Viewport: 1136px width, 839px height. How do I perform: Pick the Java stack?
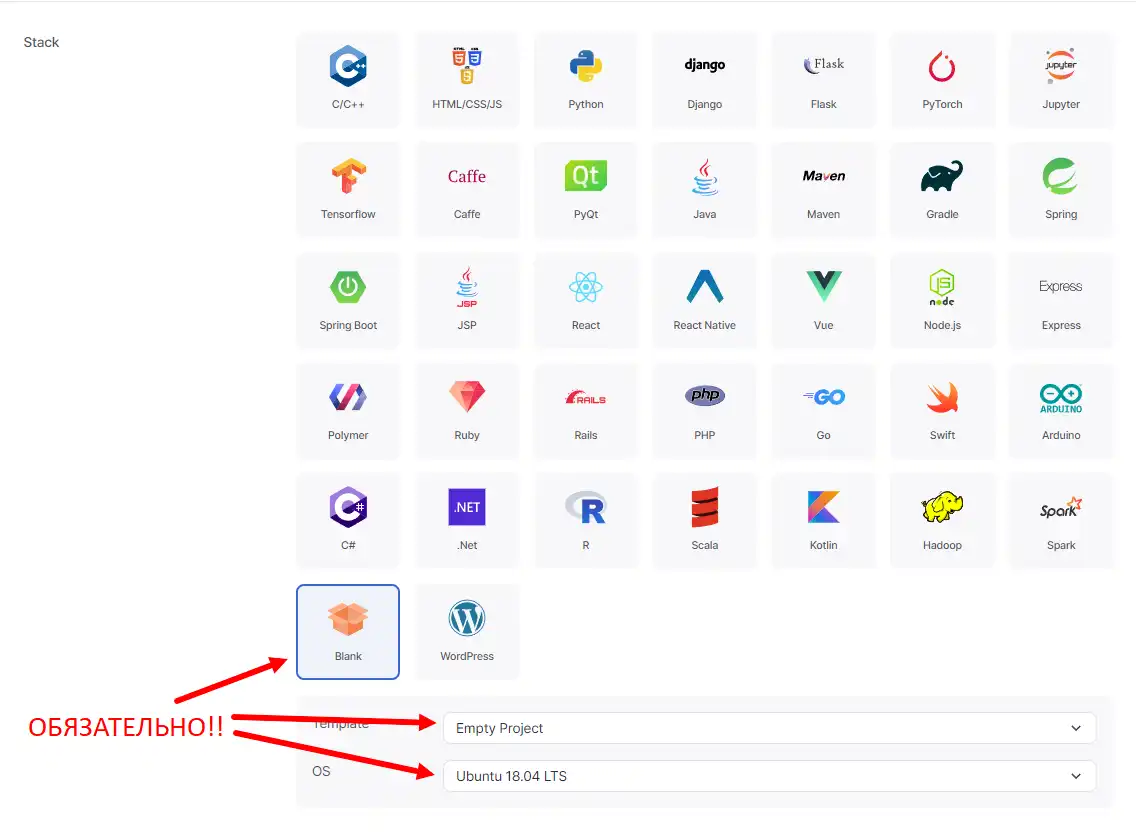(x=704, y=190)
